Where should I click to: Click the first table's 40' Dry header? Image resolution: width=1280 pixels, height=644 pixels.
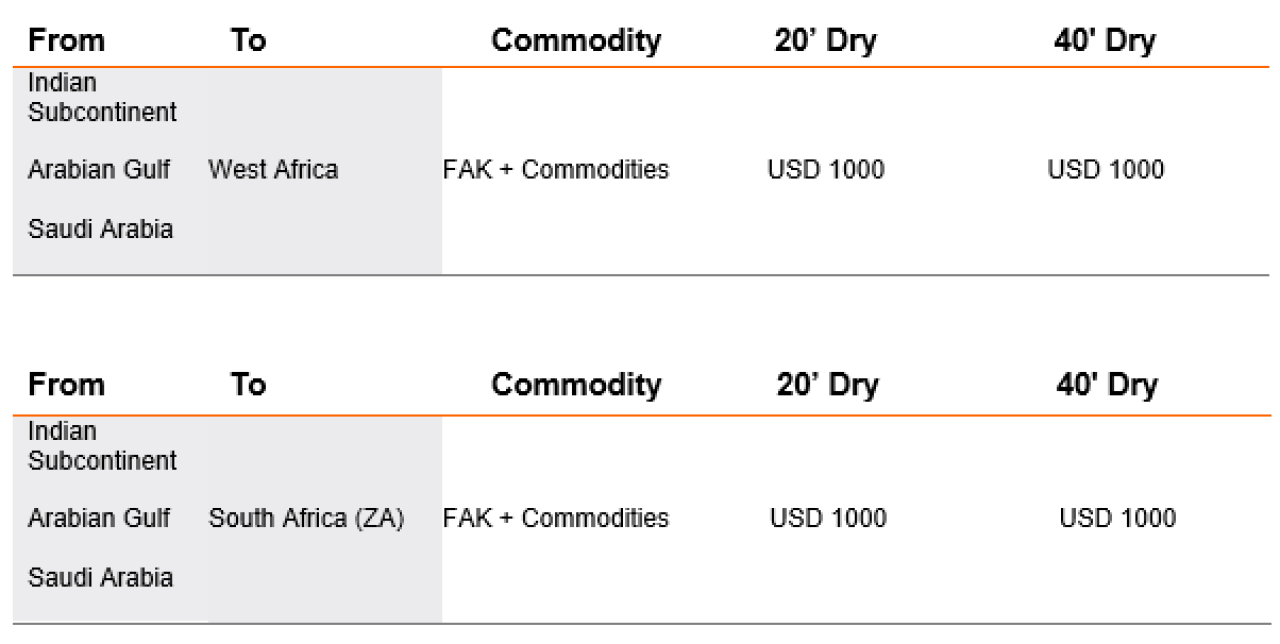(x=1106, y=41)
